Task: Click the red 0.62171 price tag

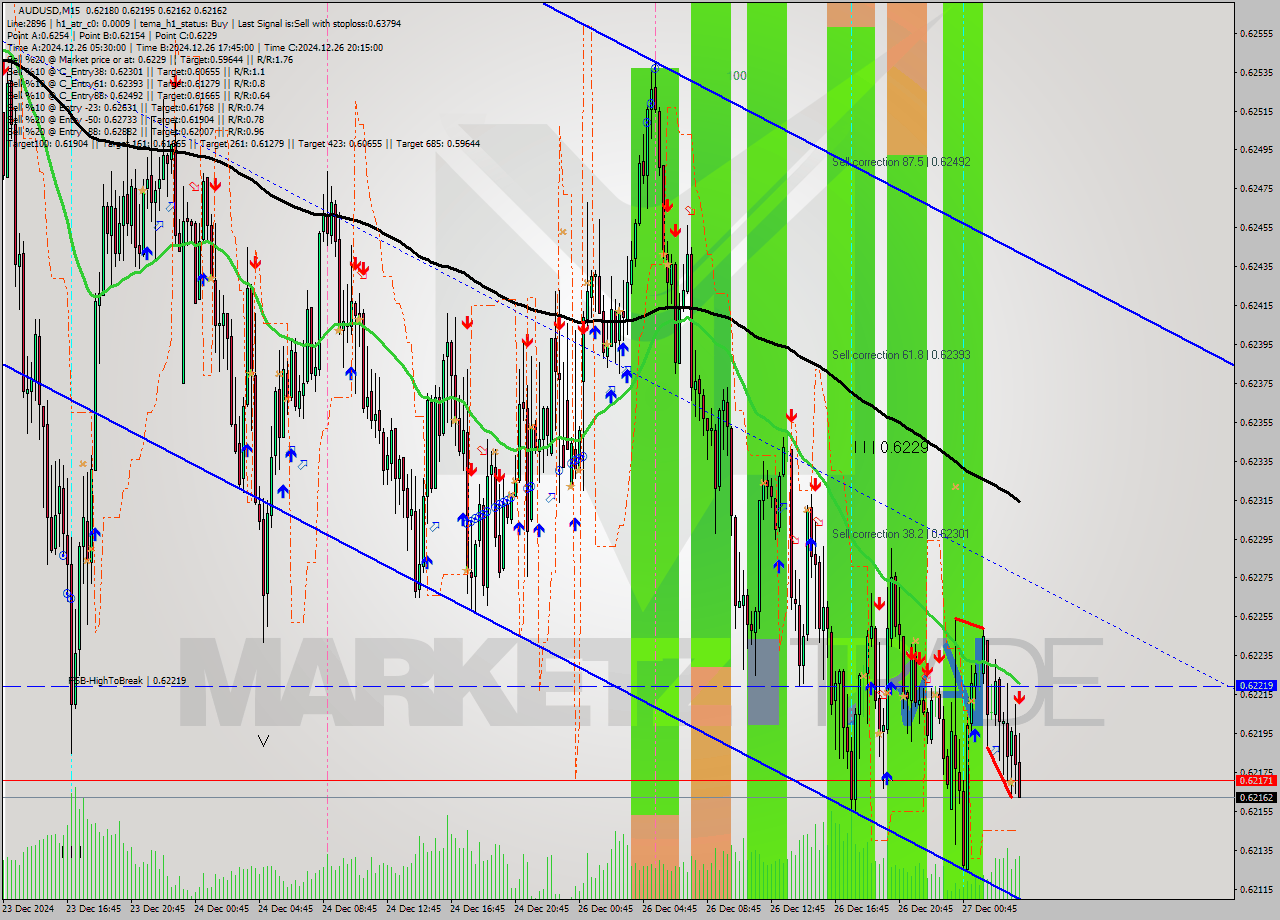Action: [x=1256, y=780]
